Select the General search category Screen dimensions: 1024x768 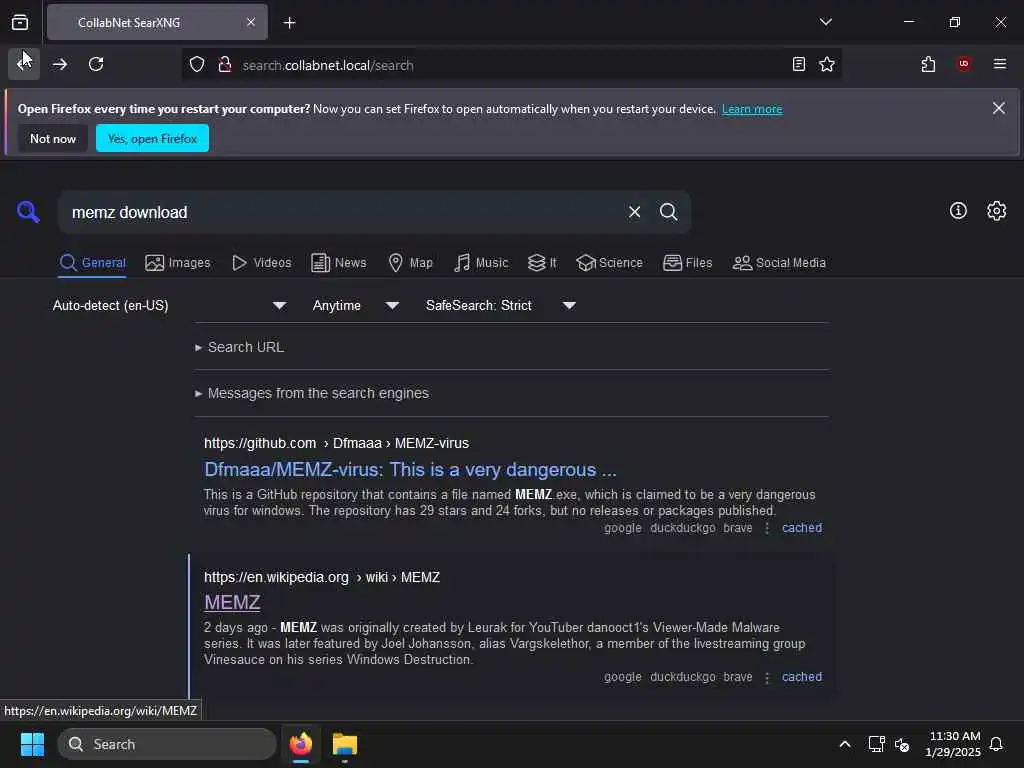click(x=92, y=263)
